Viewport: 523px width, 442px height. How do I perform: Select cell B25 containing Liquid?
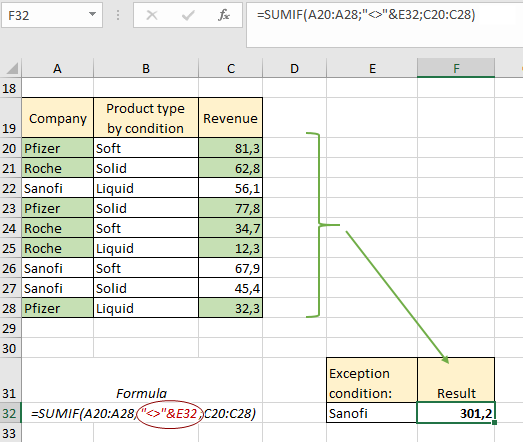point(146,248)
